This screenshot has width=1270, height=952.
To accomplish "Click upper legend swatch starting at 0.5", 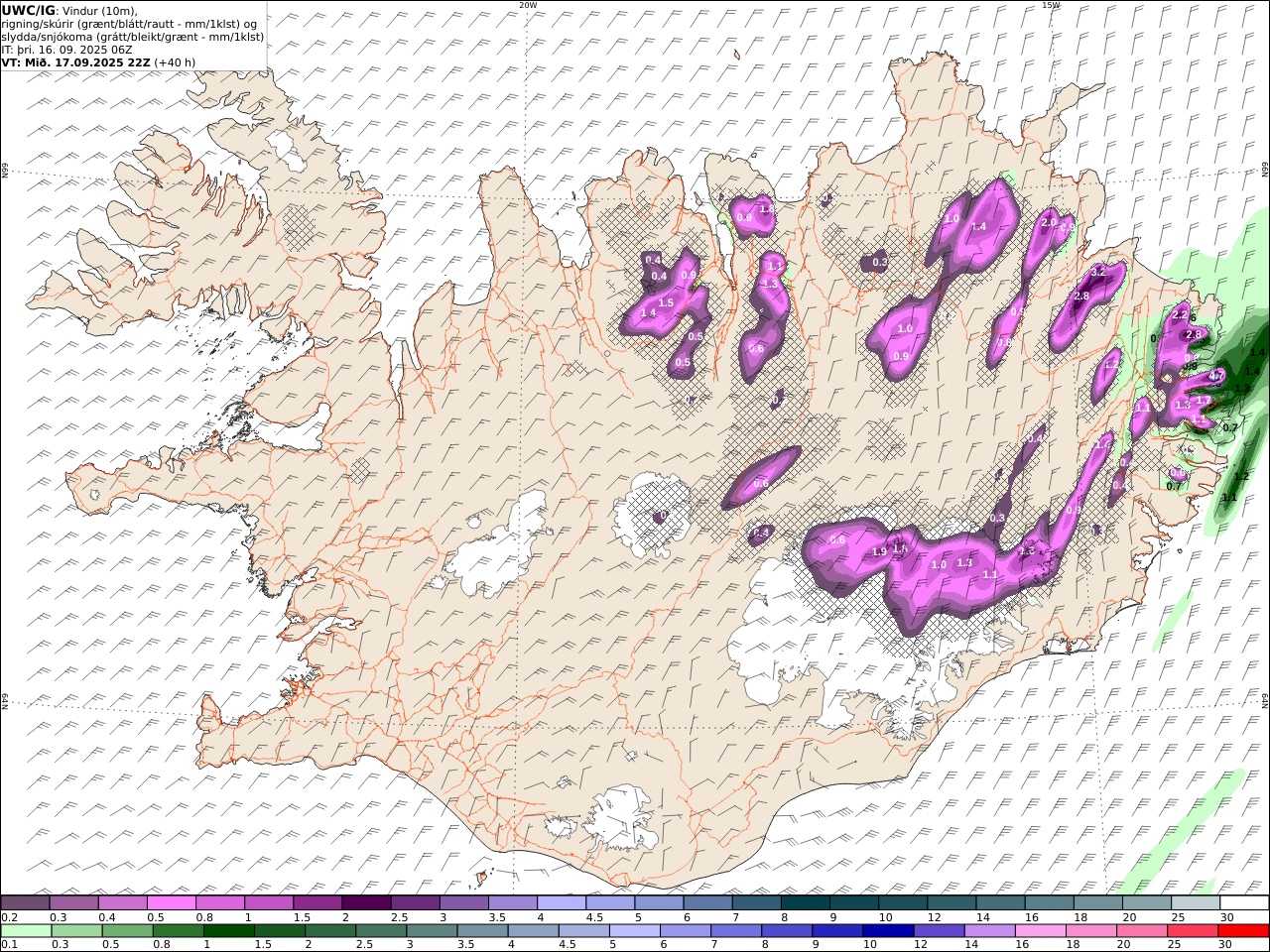I will (172, 903).
